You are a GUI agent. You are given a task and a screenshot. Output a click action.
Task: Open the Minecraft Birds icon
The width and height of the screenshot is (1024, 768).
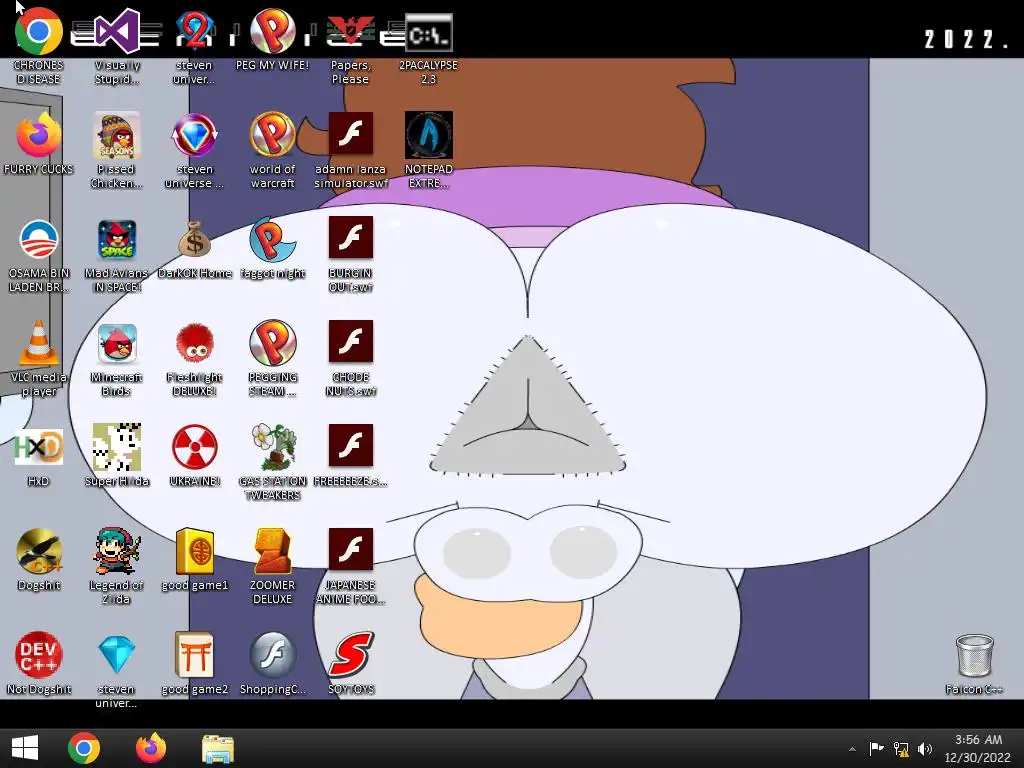[117, 343]
